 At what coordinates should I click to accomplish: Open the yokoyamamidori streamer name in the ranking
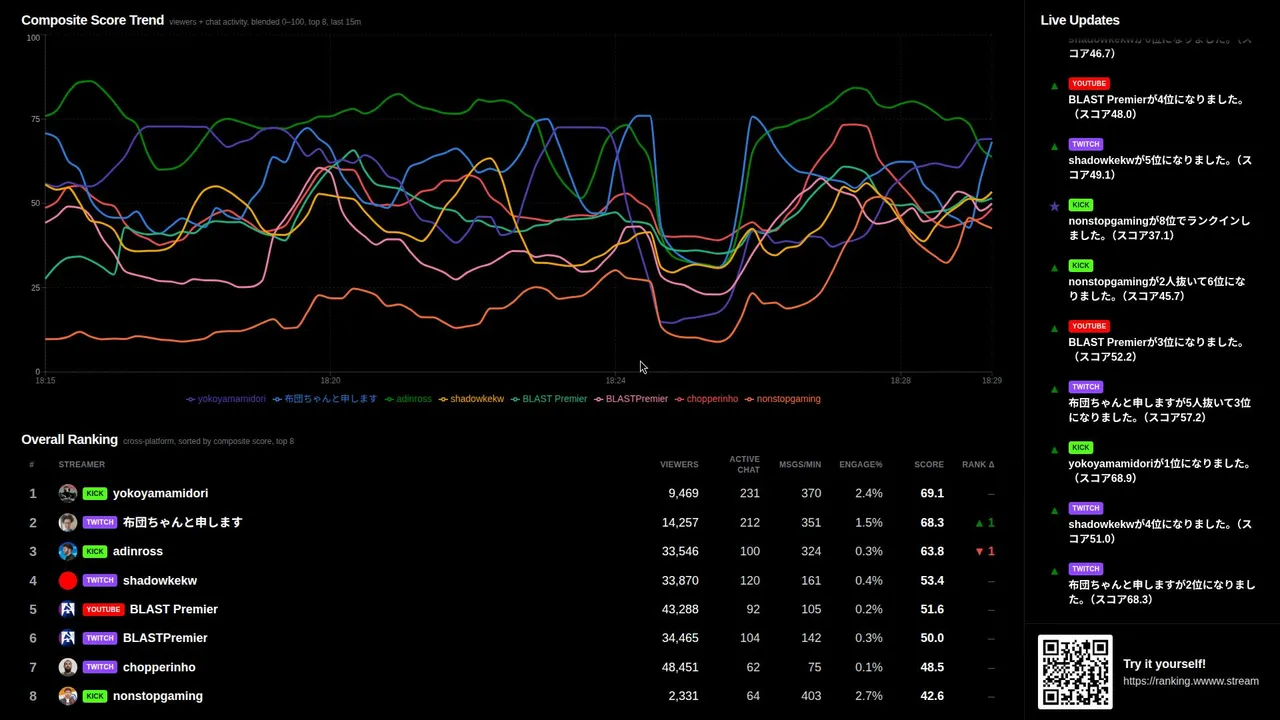point(160,493)
